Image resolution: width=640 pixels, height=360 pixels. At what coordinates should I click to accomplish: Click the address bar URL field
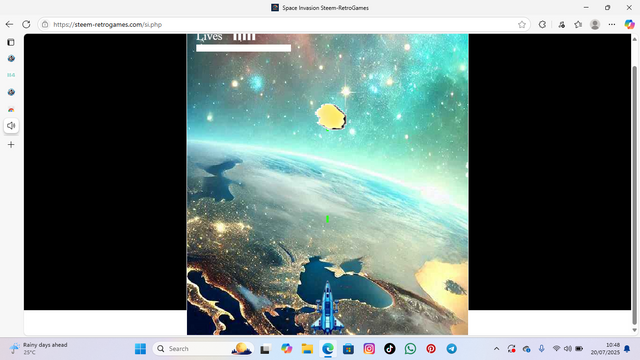point(283,24)
